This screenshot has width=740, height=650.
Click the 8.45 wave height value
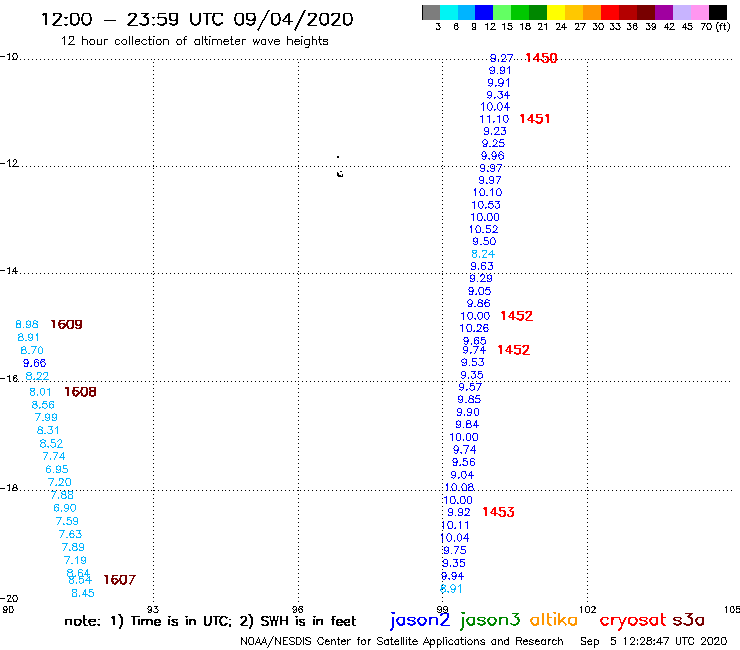pos(83,593)
